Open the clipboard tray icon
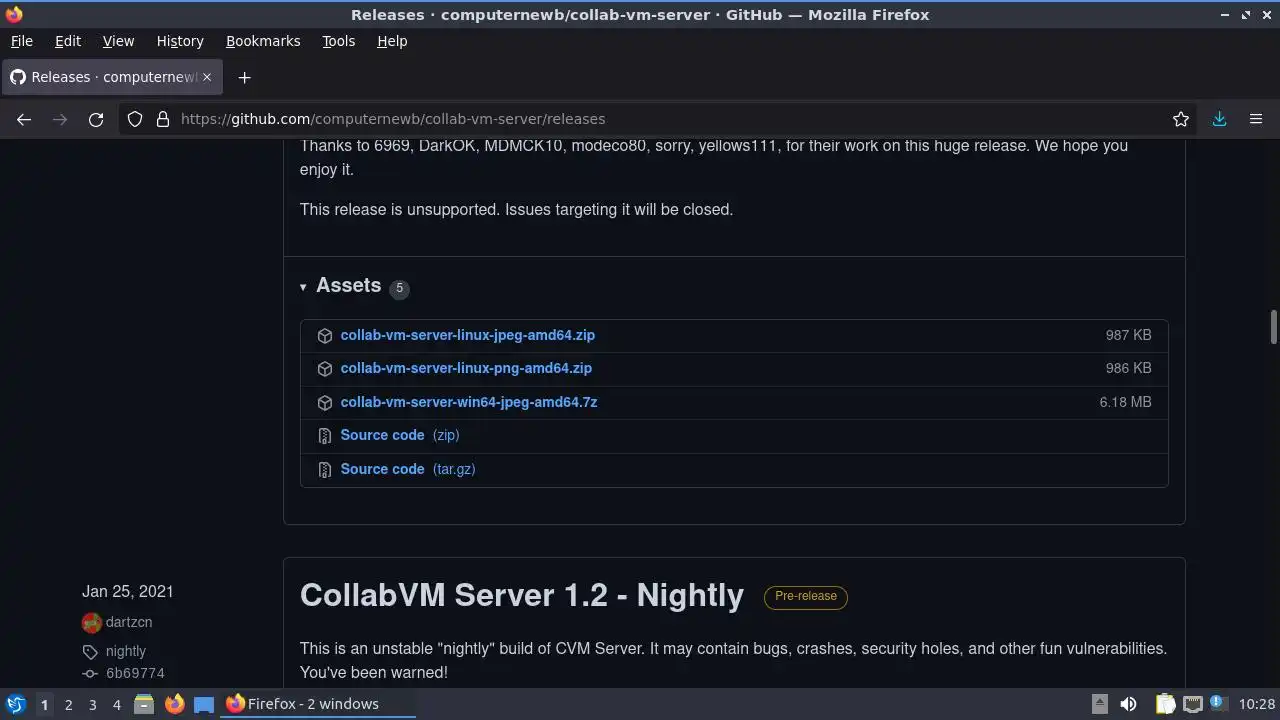The height and width of the screenshot is (720, 1280). tap(1165, 704)
